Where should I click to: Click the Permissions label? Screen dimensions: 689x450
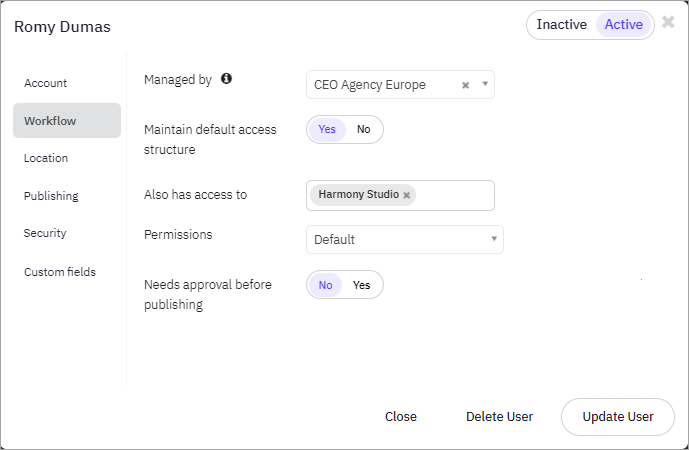point(178,235)
